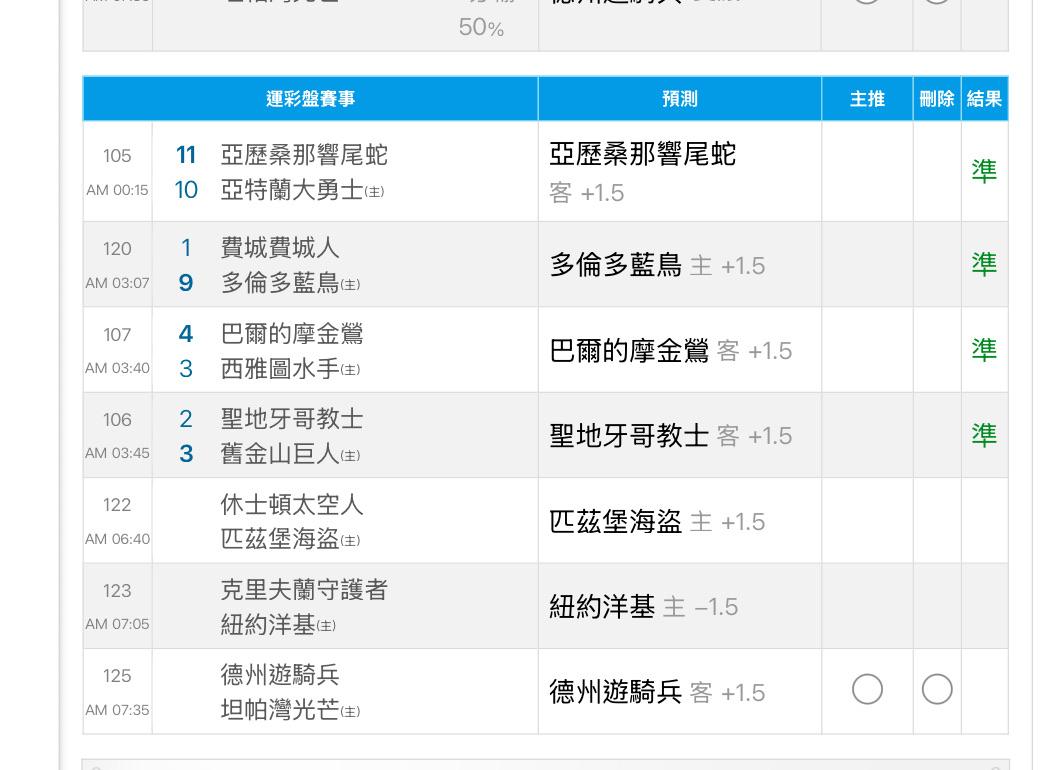
Task: Open 西雅圖水手 team link
Action: (280, 369)
